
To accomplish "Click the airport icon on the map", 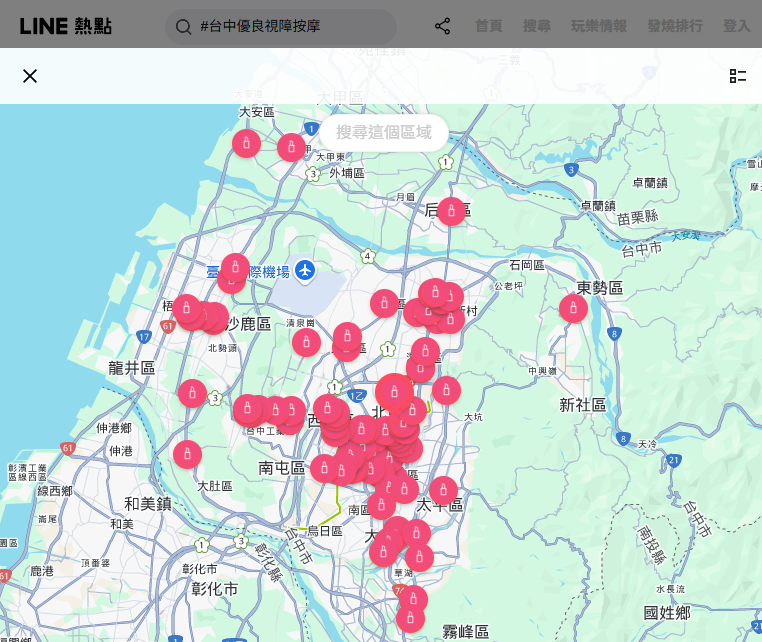I will [305, 271].
